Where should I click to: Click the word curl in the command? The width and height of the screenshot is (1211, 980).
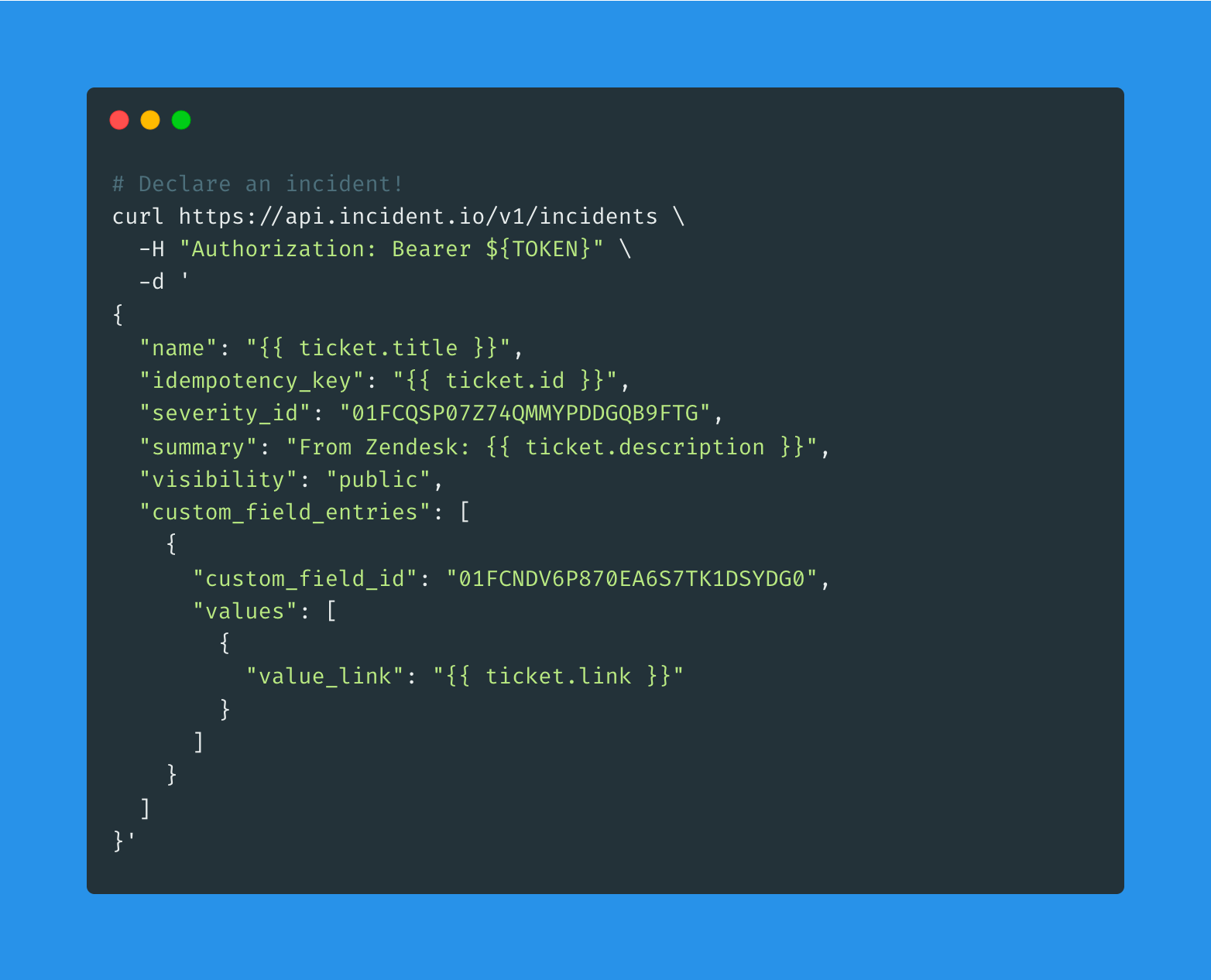click(138, 216)
